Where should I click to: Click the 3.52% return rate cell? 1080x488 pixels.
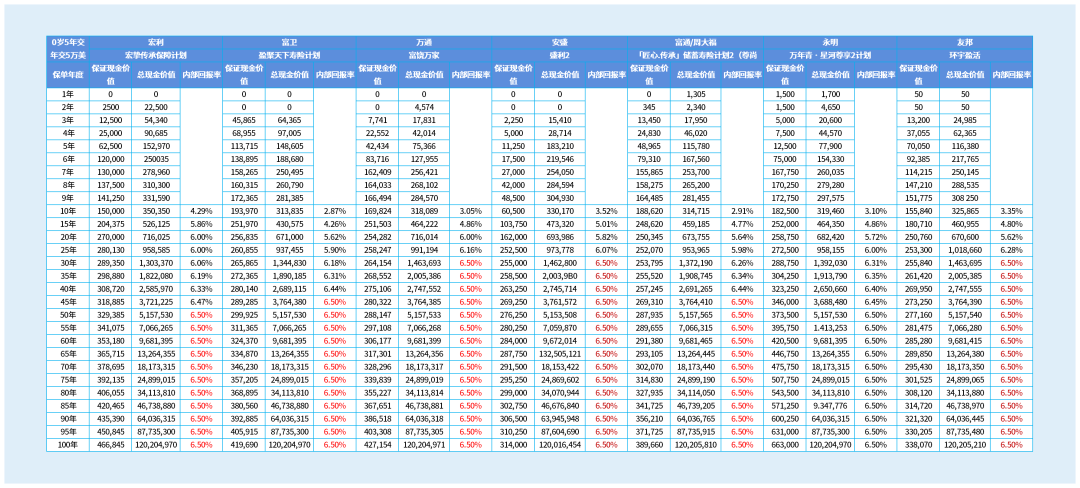click(606, 211)
